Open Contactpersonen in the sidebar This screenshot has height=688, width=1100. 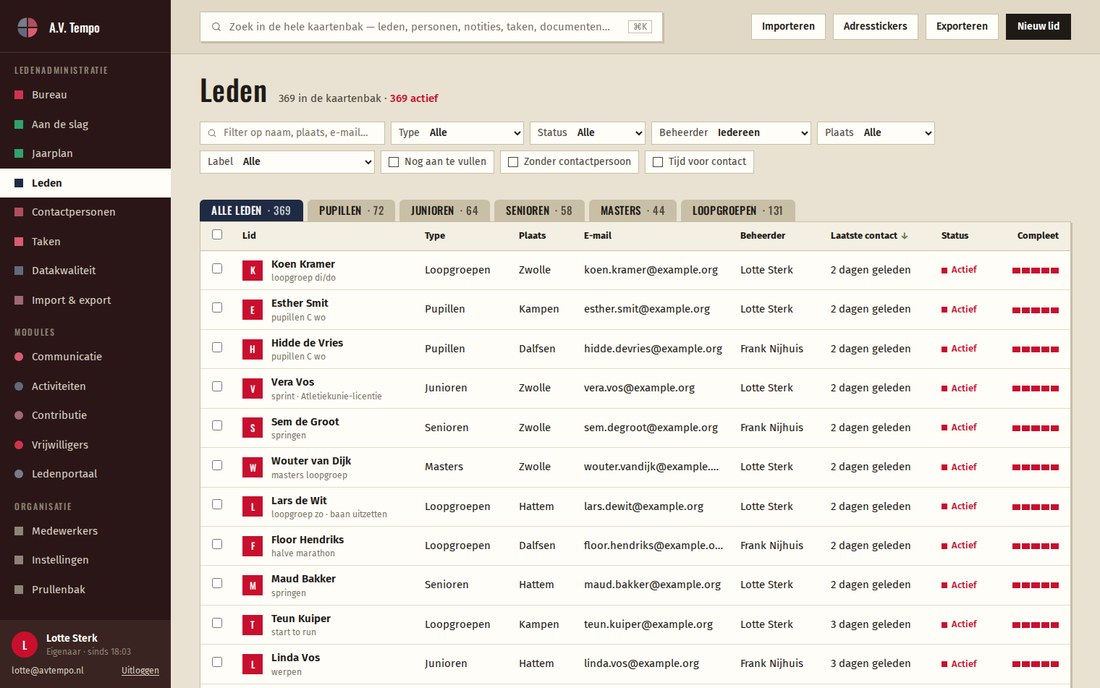pyautogui.click(x=73, y=212)
